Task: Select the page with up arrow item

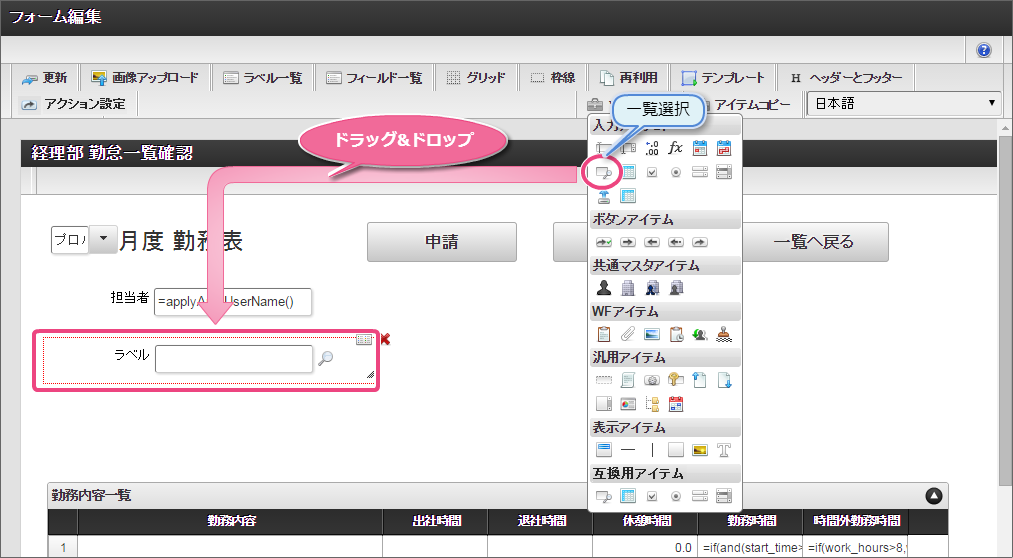Action: (700, 380)
